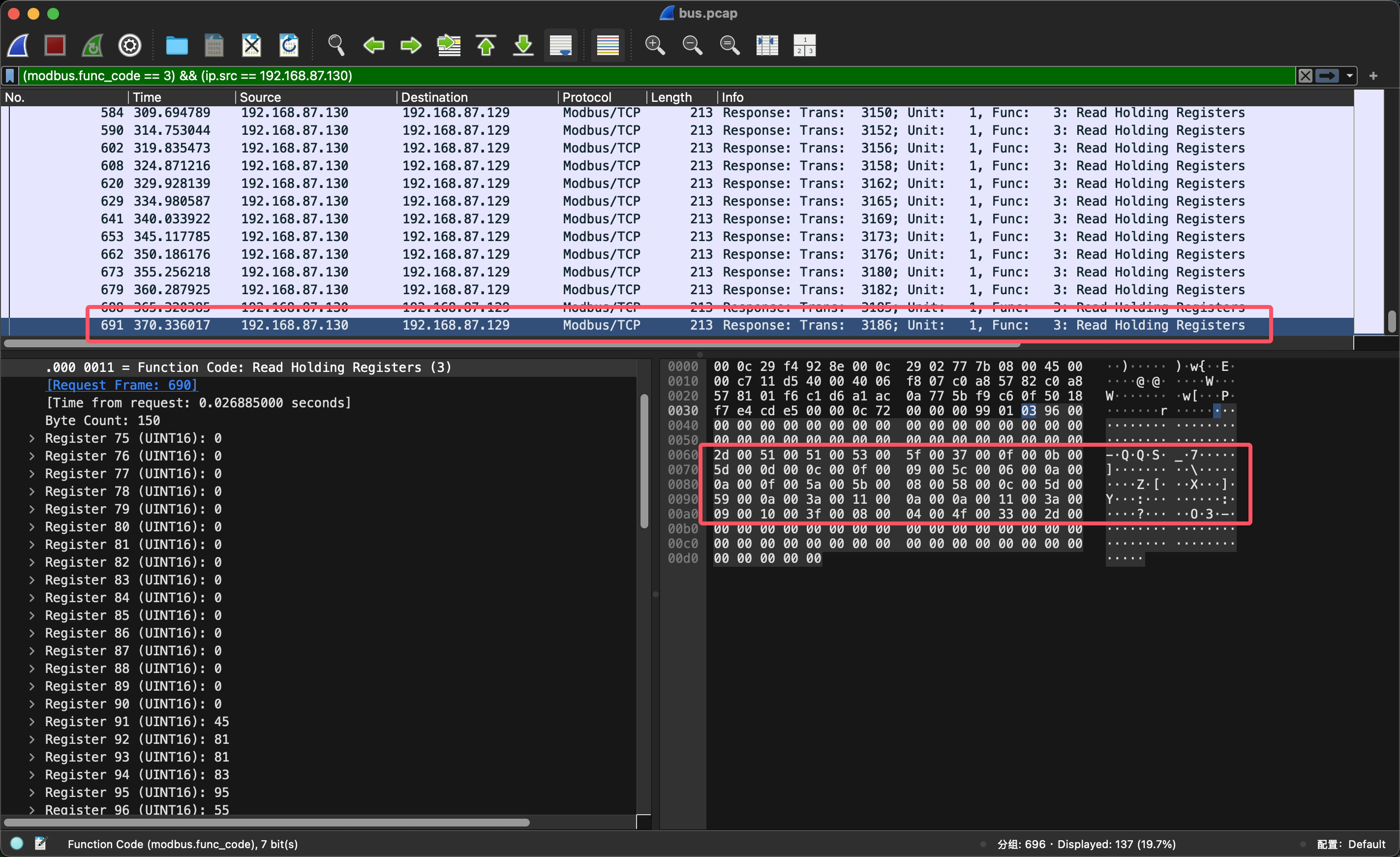1400x857 pixels.
Task: Open expert information status circle
Action: (16, 843)
